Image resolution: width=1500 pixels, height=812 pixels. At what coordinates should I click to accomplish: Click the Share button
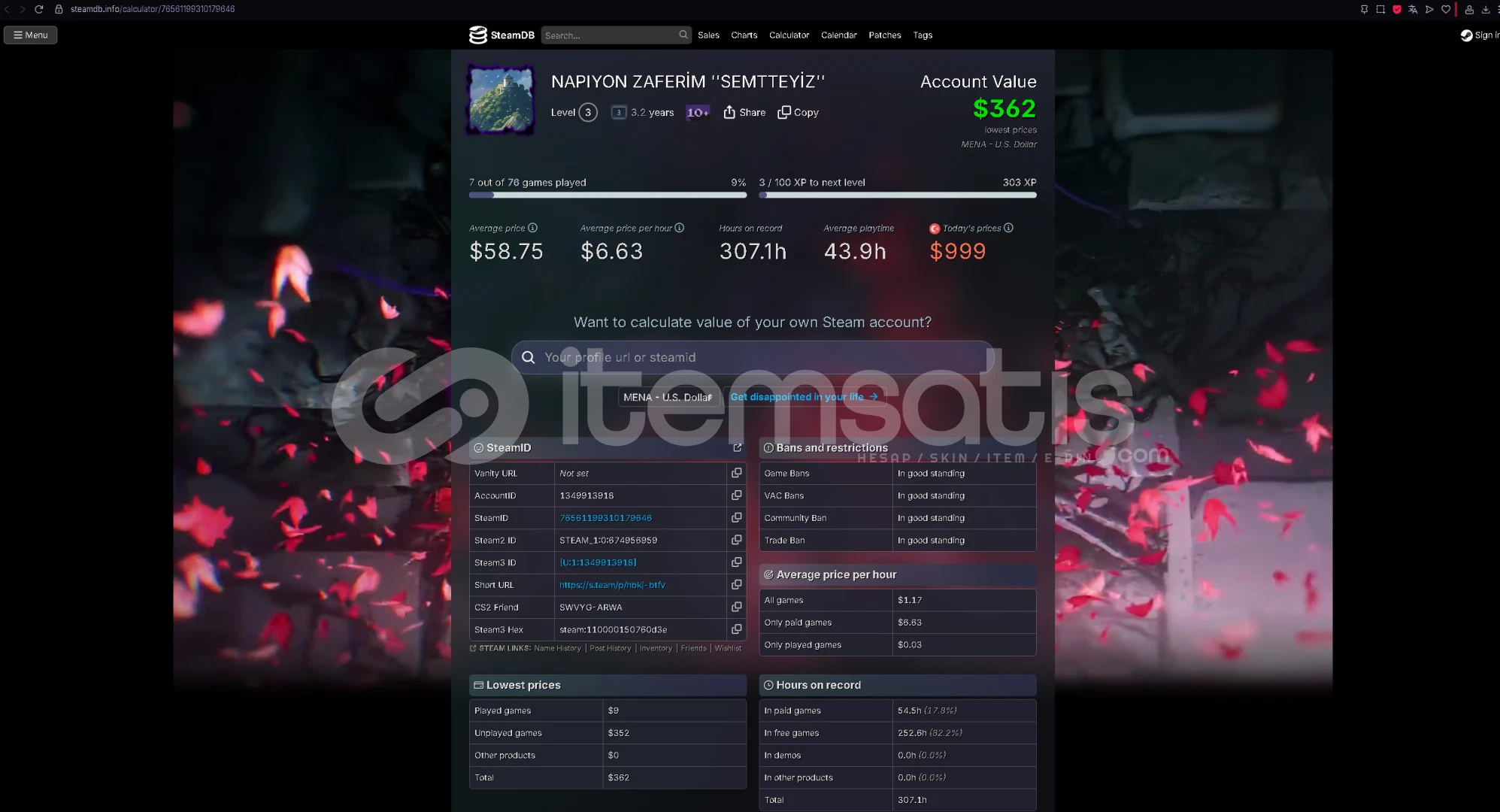[744, 112]
